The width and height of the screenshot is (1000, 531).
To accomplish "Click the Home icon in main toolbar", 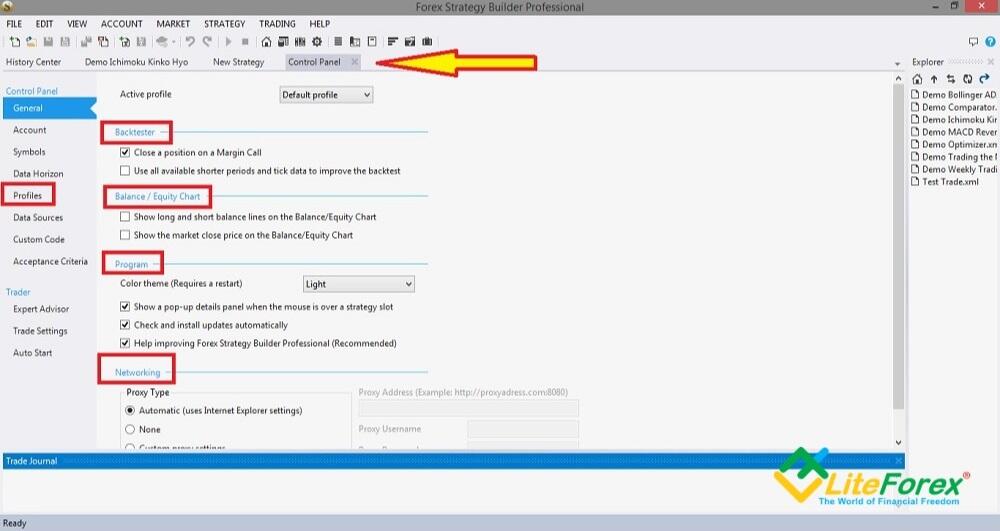I will (266, 42).
